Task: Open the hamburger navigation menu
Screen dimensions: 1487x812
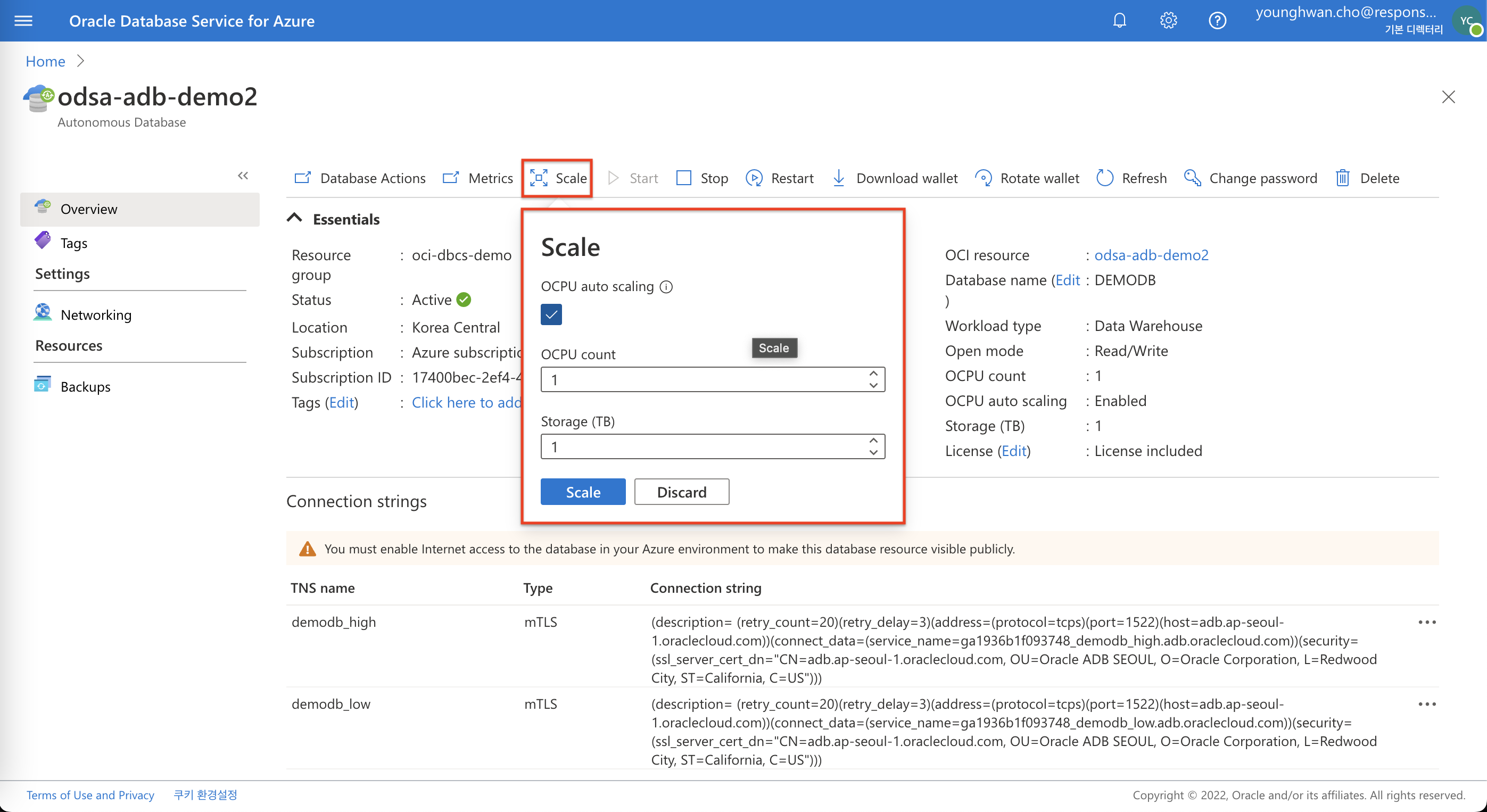Action: tap(23, 21)
